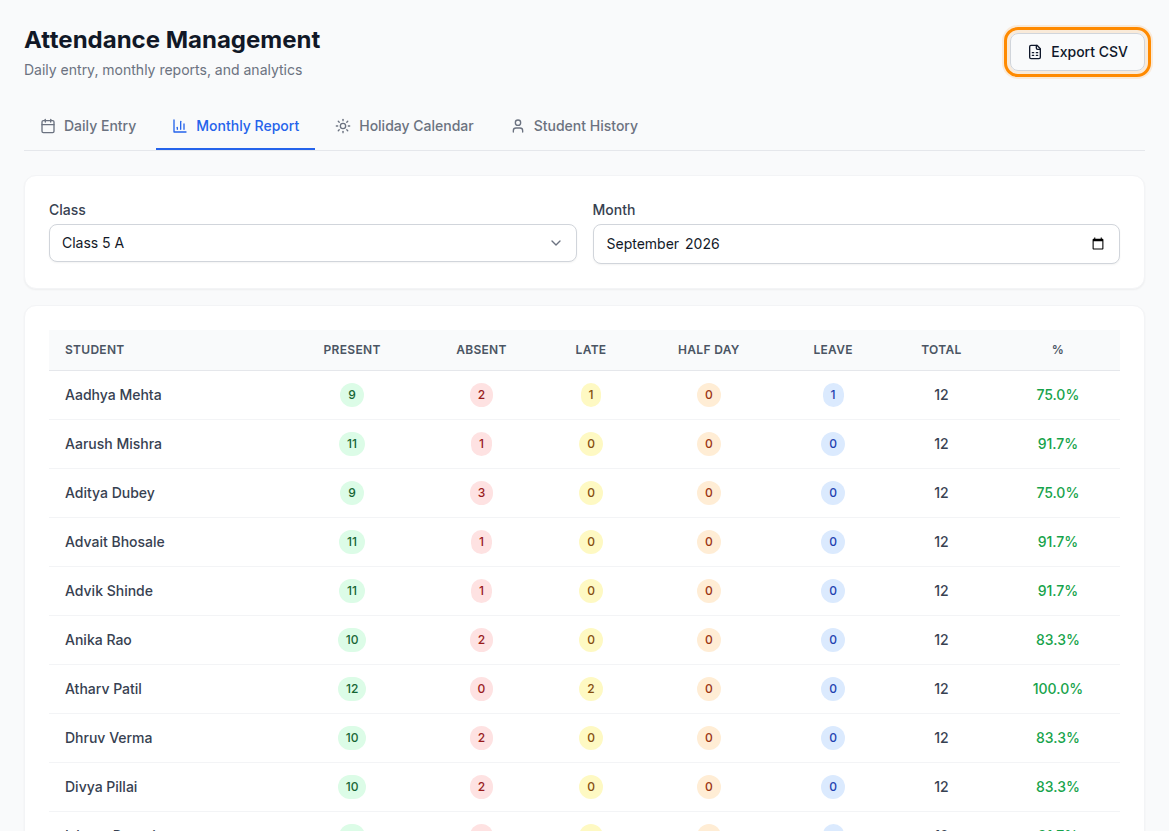Viewport: 1169px width, 831px height.
Task: Click the Export CSV button
Action: [x=1077, y=52]
